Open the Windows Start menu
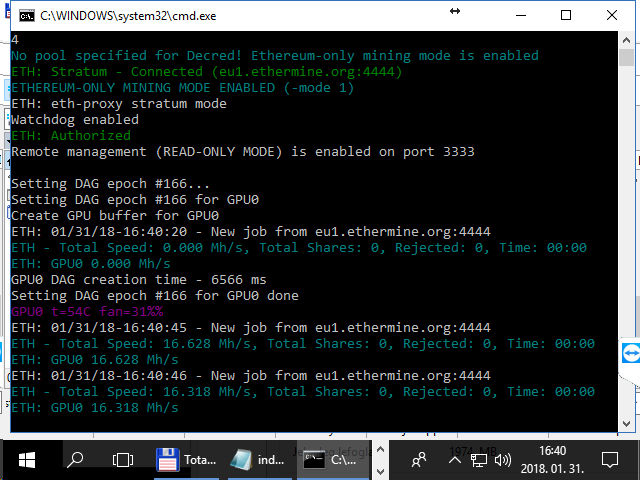640x480 pixels. click(x=27, y=460)
